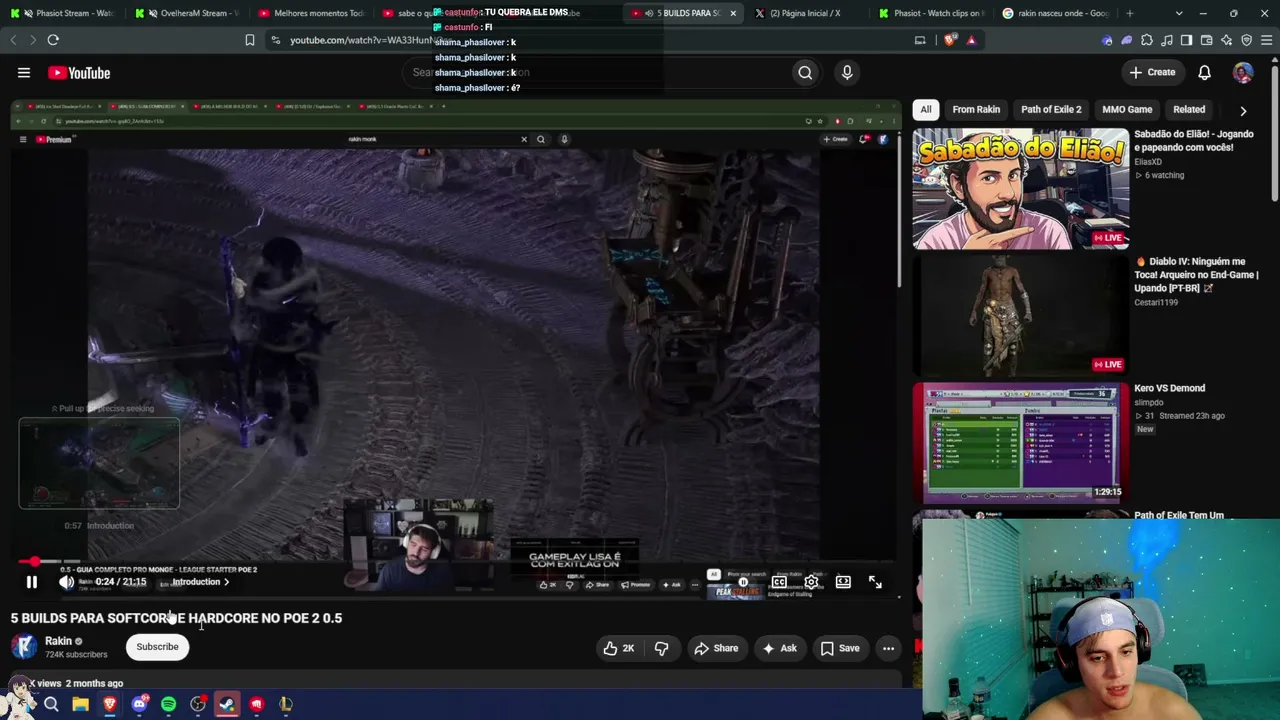Open the Brave VPN shield icon in toolbar

(1246, 40)
